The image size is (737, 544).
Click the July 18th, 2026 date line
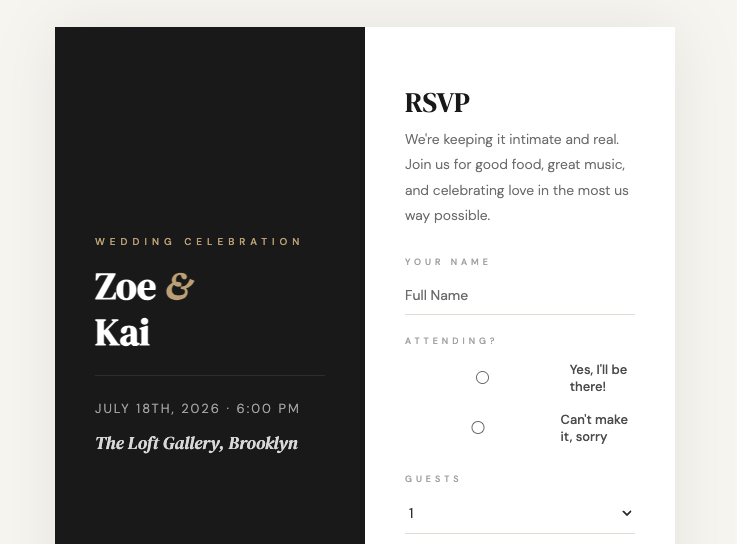[x=197, y=409]
